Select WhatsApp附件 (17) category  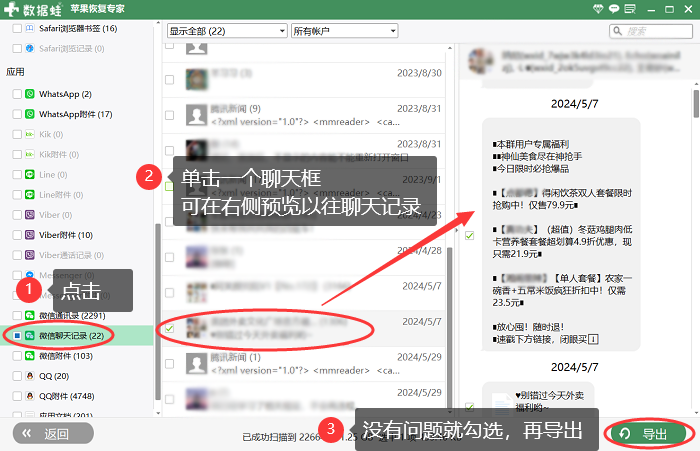pyautogui.click(x=75, y=114)
